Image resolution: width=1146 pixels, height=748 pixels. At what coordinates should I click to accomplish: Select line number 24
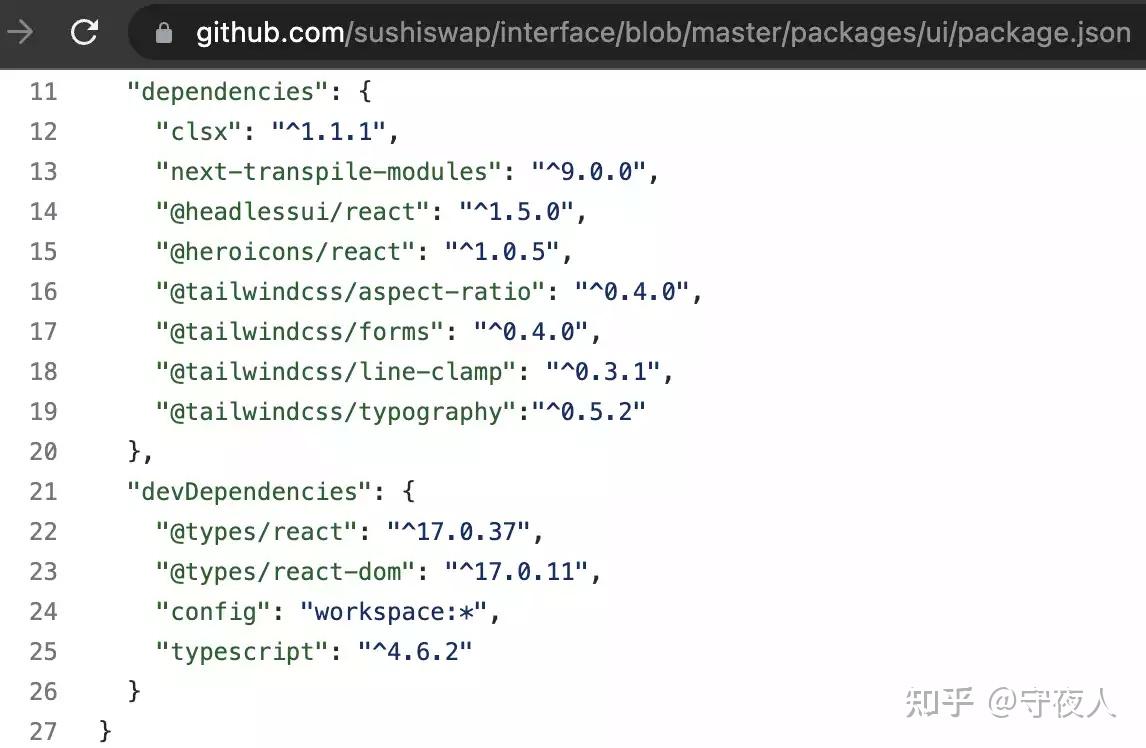coord(43,611)
